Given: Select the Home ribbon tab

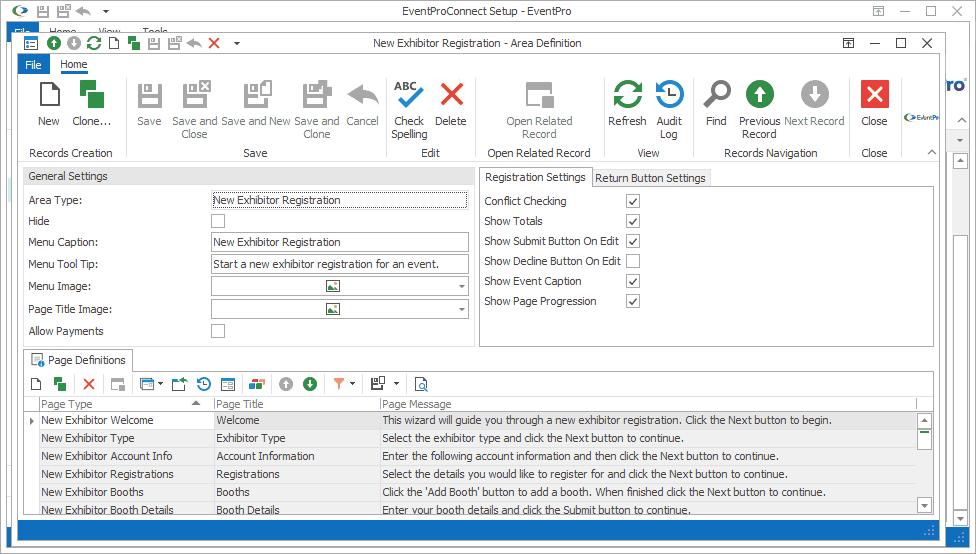Looking at the screenshot, I should click(x=73, y=64).
